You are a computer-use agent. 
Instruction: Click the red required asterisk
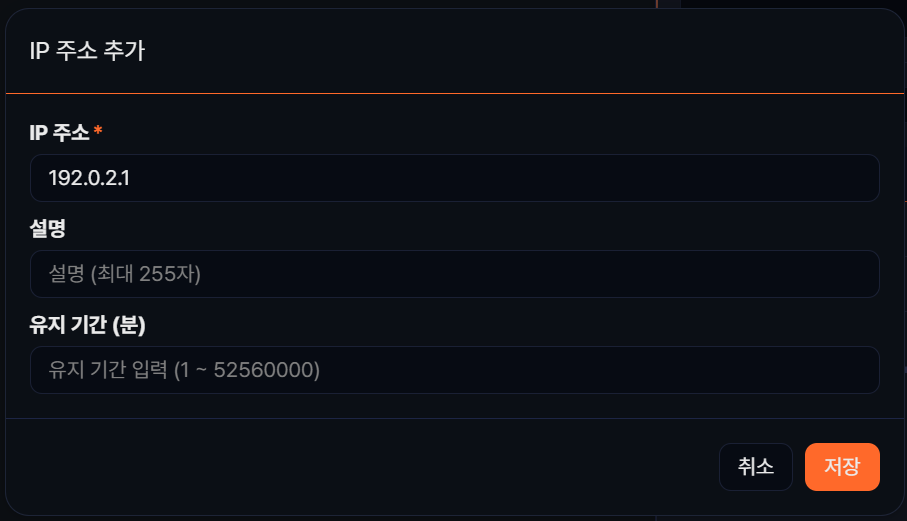pyautogui.click(x=98, y=131)
